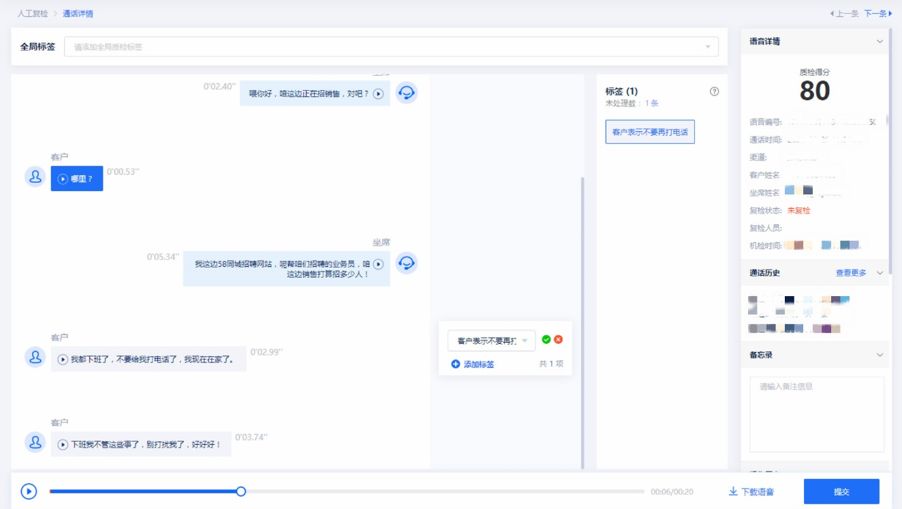Play the agent's '喂你好' message audio
Image resolution: width=902 pixels, height=509 pixels.
tap(378, 94)
